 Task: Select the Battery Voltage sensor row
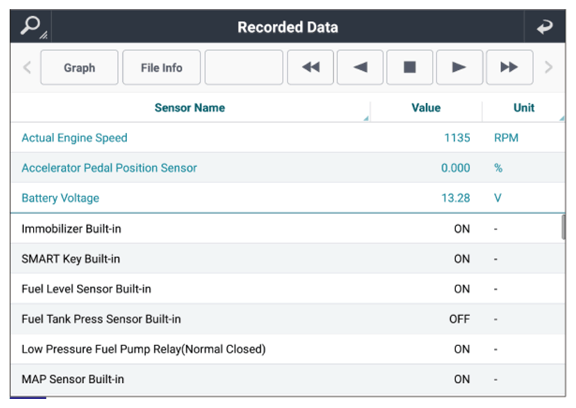(x=288, y=198)
